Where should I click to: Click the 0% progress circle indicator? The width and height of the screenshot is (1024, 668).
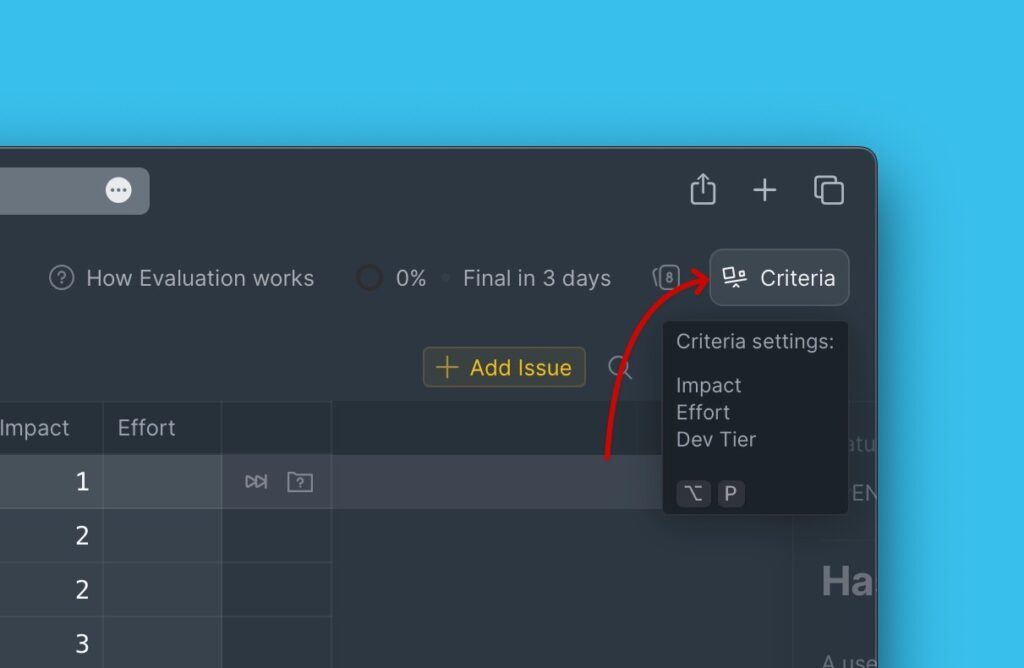tap(370, 278)
